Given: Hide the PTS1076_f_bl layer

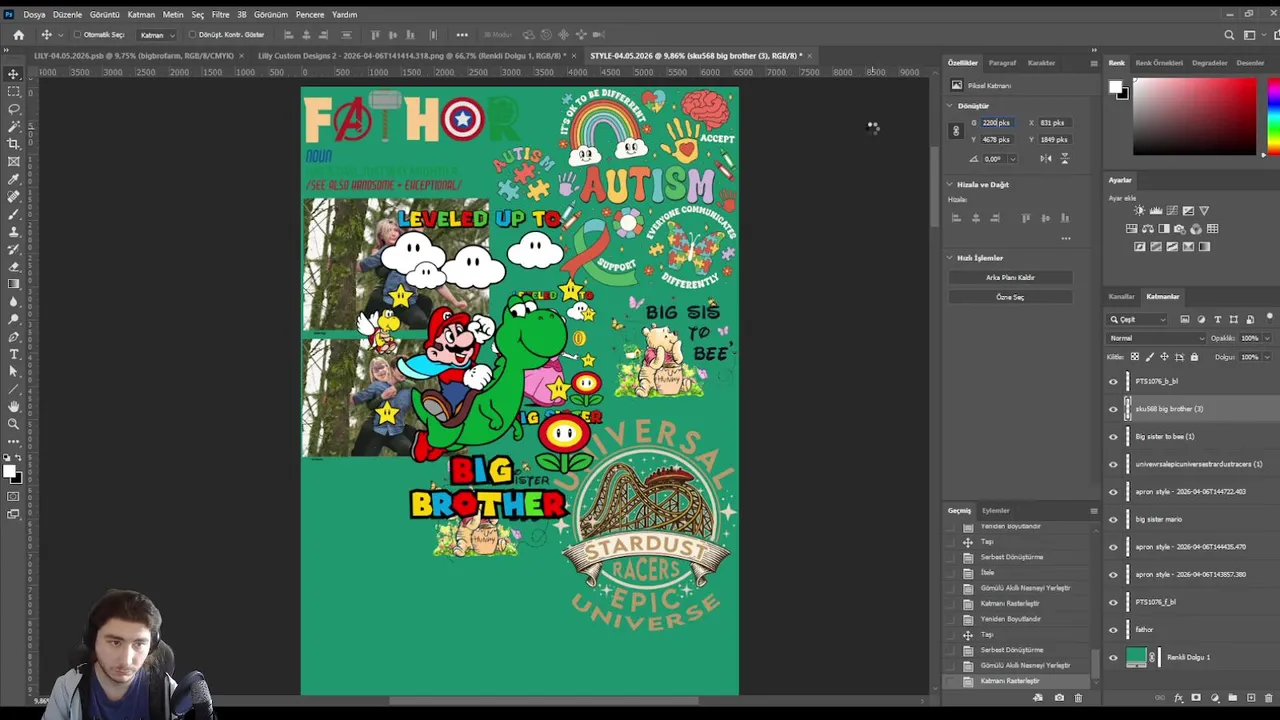Looking at the screenshot, I should [1113, 603].
